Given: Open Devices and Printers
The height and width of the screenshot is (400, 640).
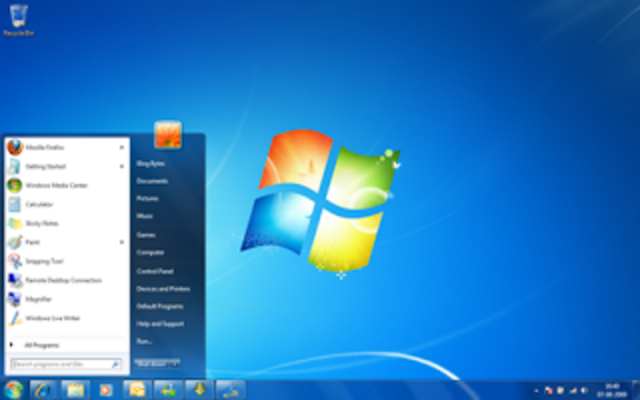Looking at the screenshot, I should [x=163, y=289].
